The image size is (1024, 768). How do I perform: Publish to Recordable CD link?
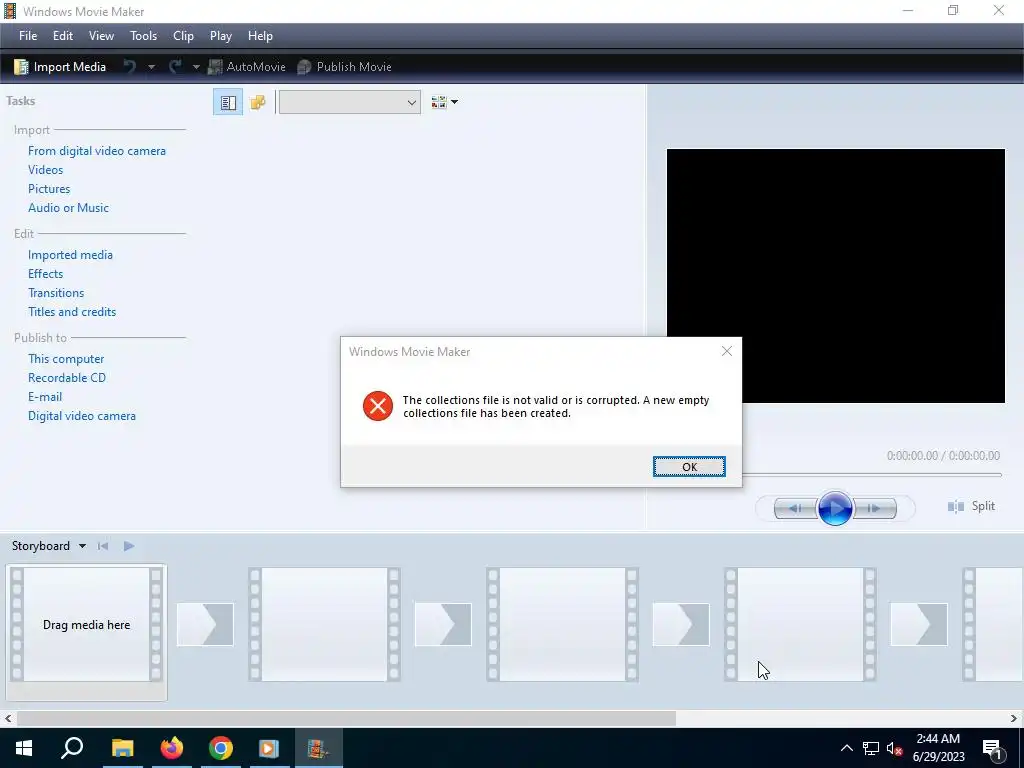point(67,377)
